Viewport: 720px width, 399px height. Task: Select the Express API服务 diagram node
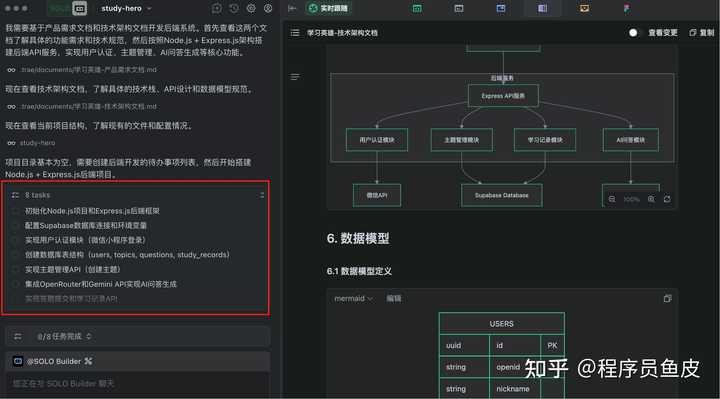[x=503, y=96]
